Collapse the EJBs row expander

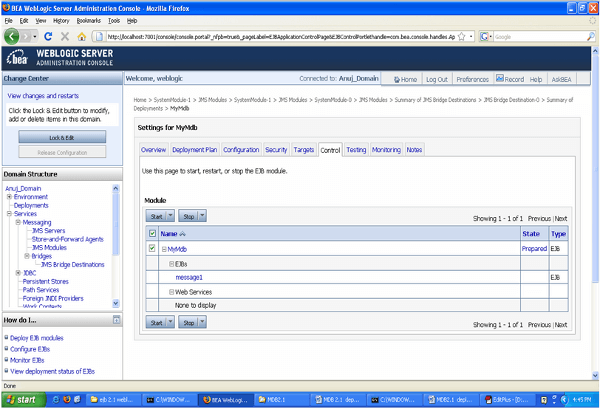(172, 264)
